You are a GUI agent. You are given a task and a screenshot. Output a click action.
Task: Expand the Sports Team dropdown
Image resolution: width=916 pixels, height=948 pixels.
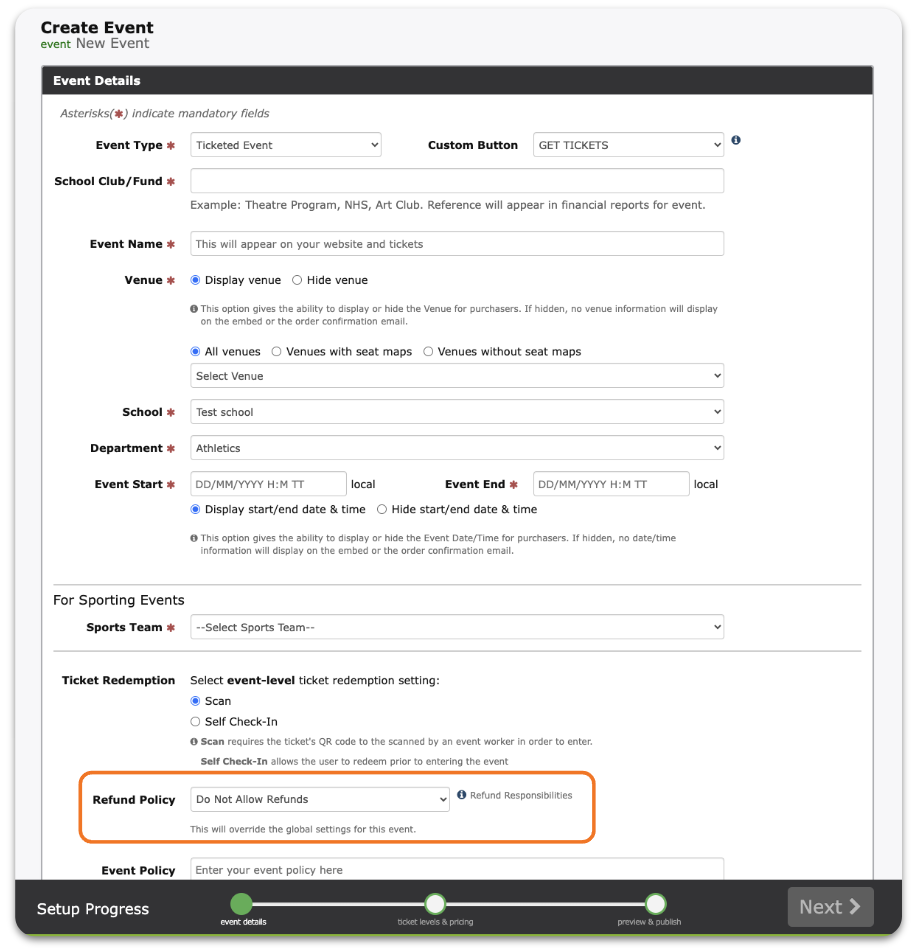457,628
